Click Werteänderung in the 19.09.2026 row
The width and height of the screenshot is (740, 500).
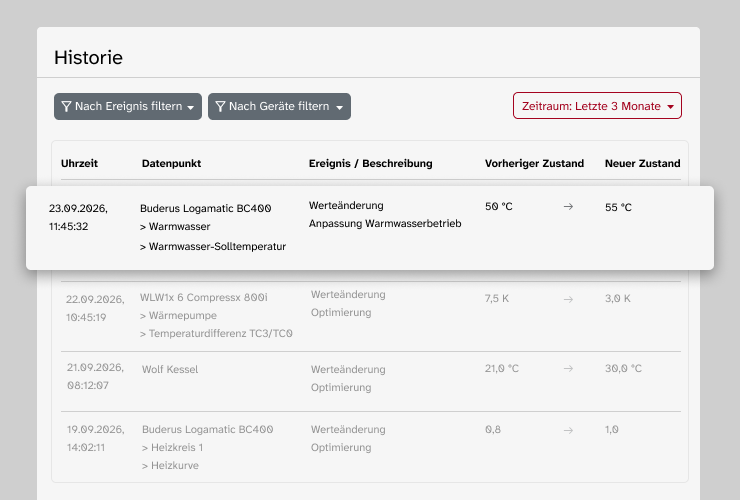coord(348,429)
